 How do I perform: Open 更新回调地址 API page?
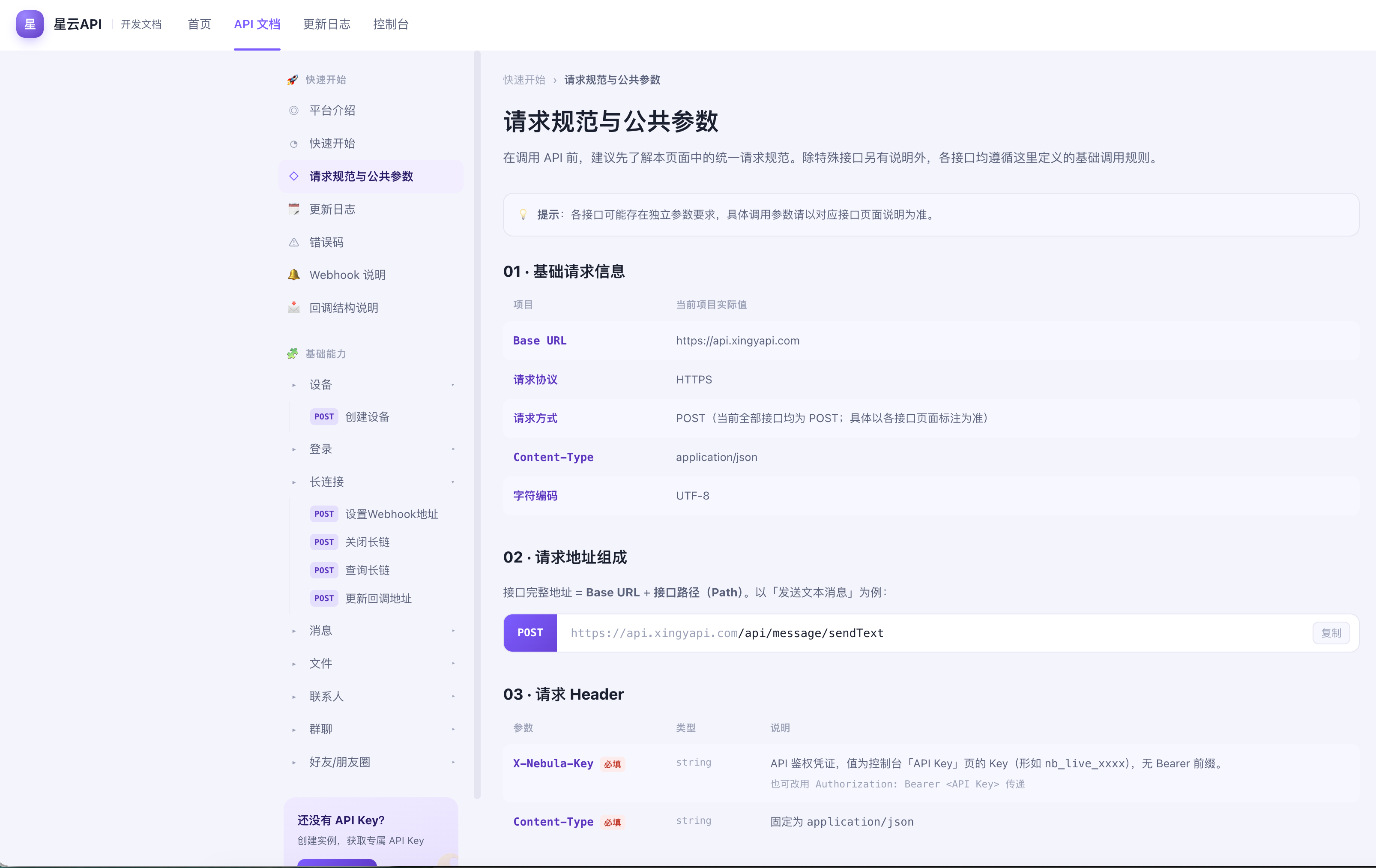click(378, 598)
